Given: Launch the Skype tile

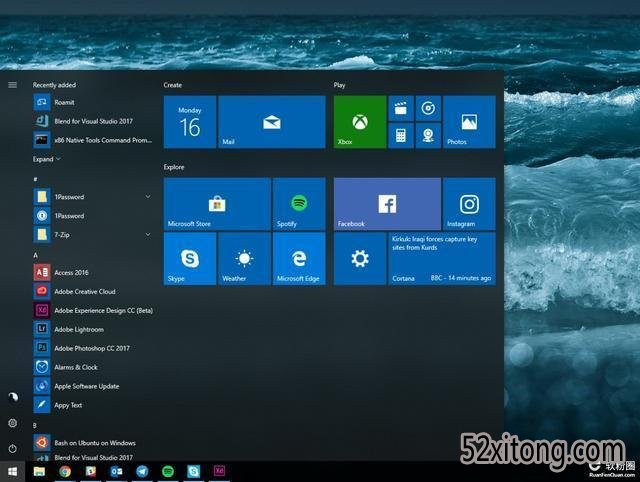Looking at the screenshot, I should [x=190, y=258].
